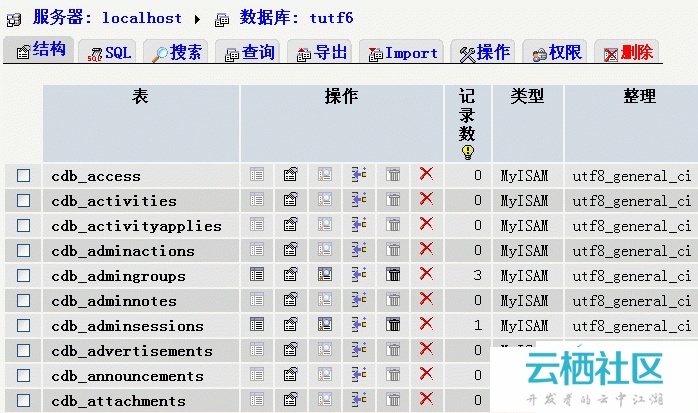The height and width of the screenshot is (413, 698).
Task: Drop table red X for cdb_activities
Action: point(426,198)
